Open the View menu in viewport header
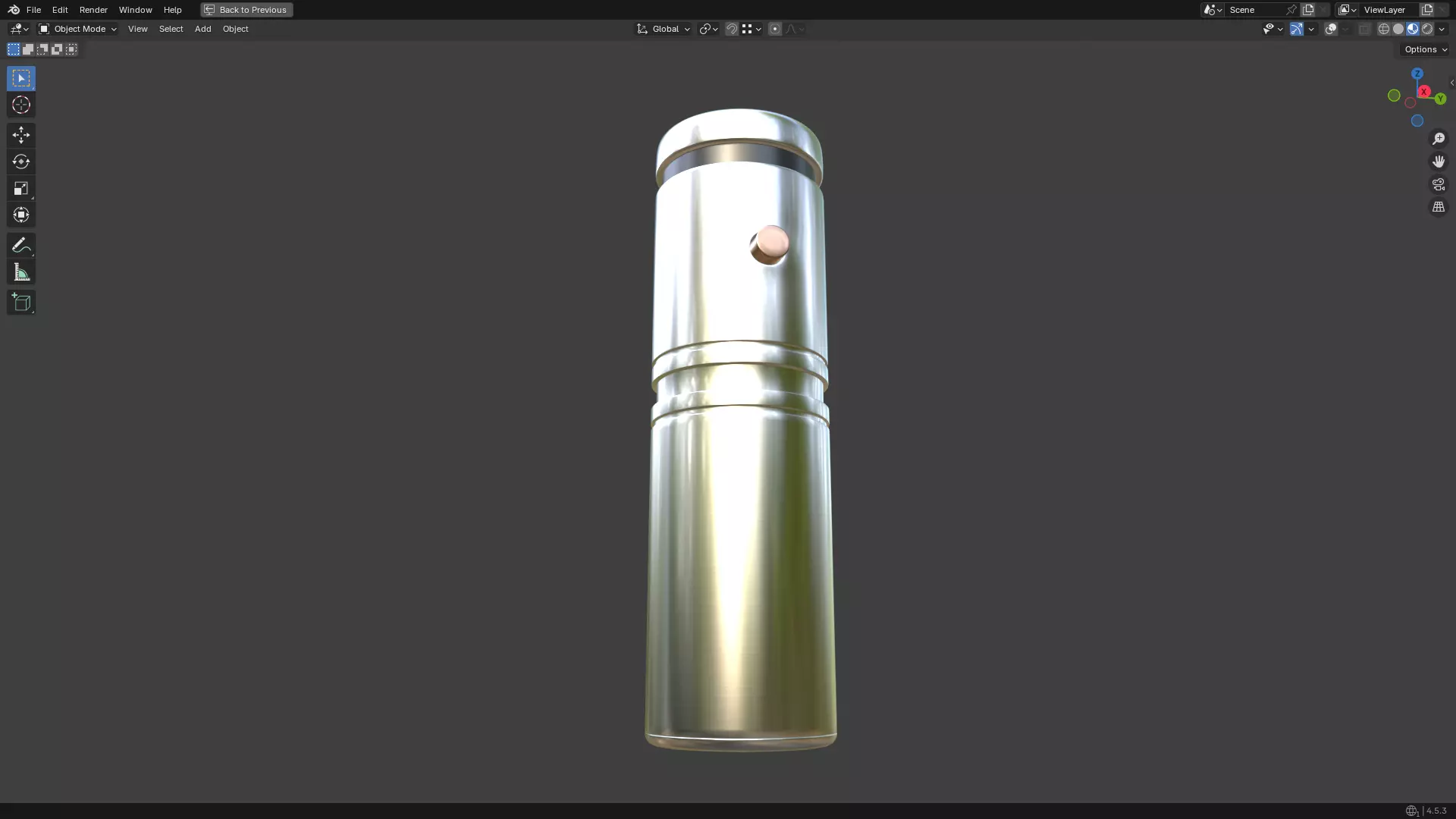 [x=137, y=29]
